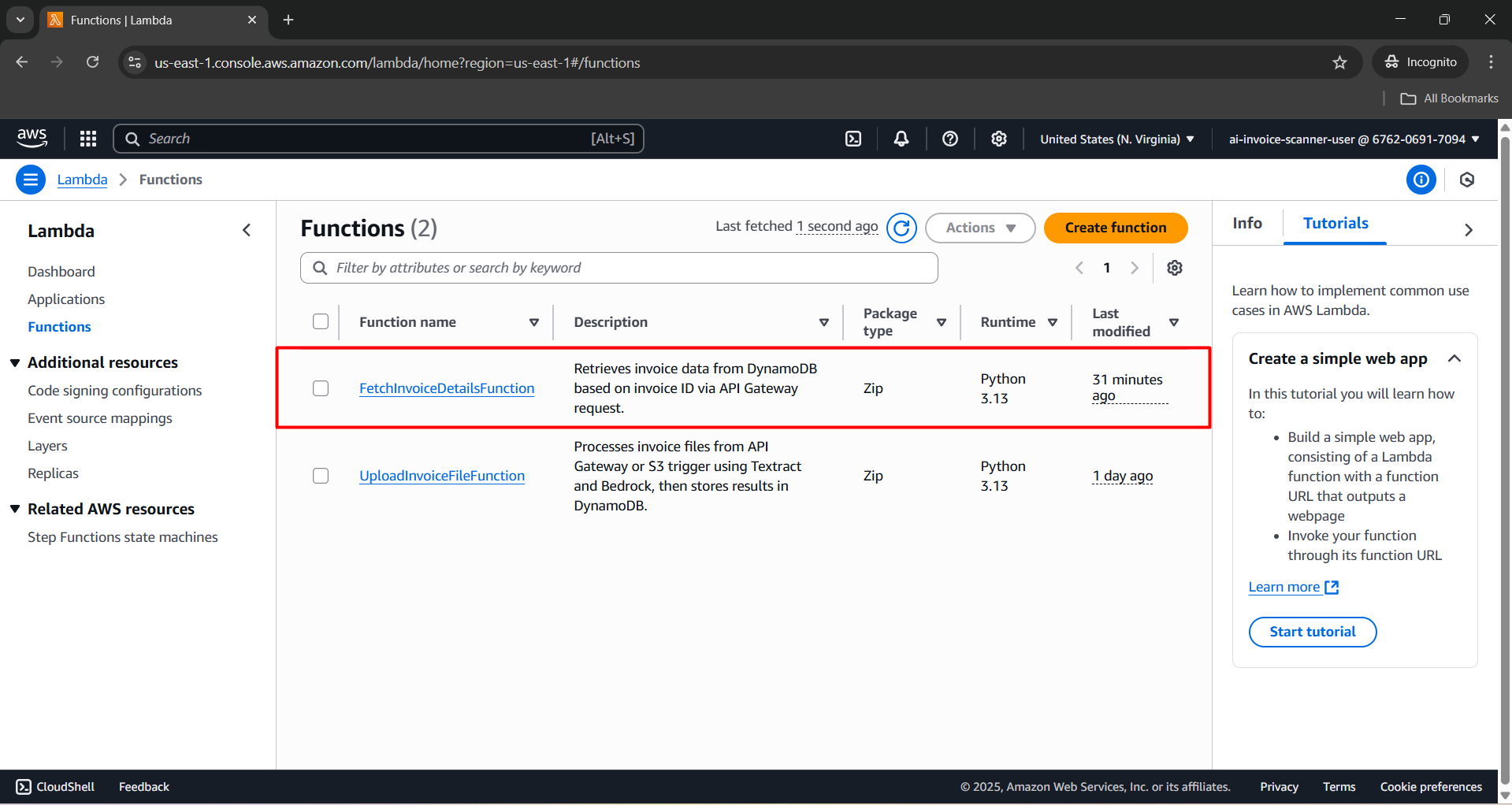Open the AWS CloudShell icon in top bar
1512x805 pixels.
pos(853,139)
